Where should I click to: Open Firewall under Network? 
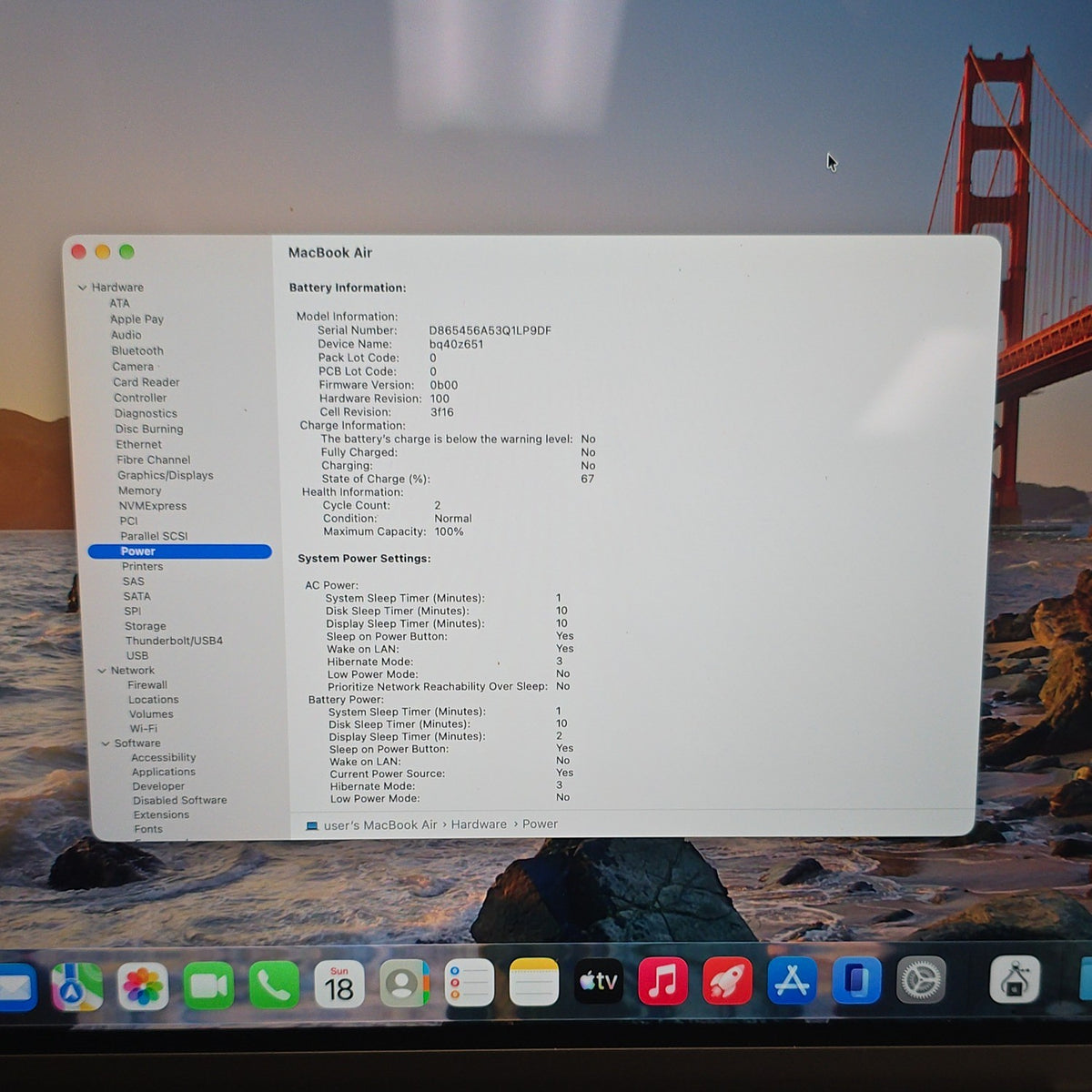point(147,685)
